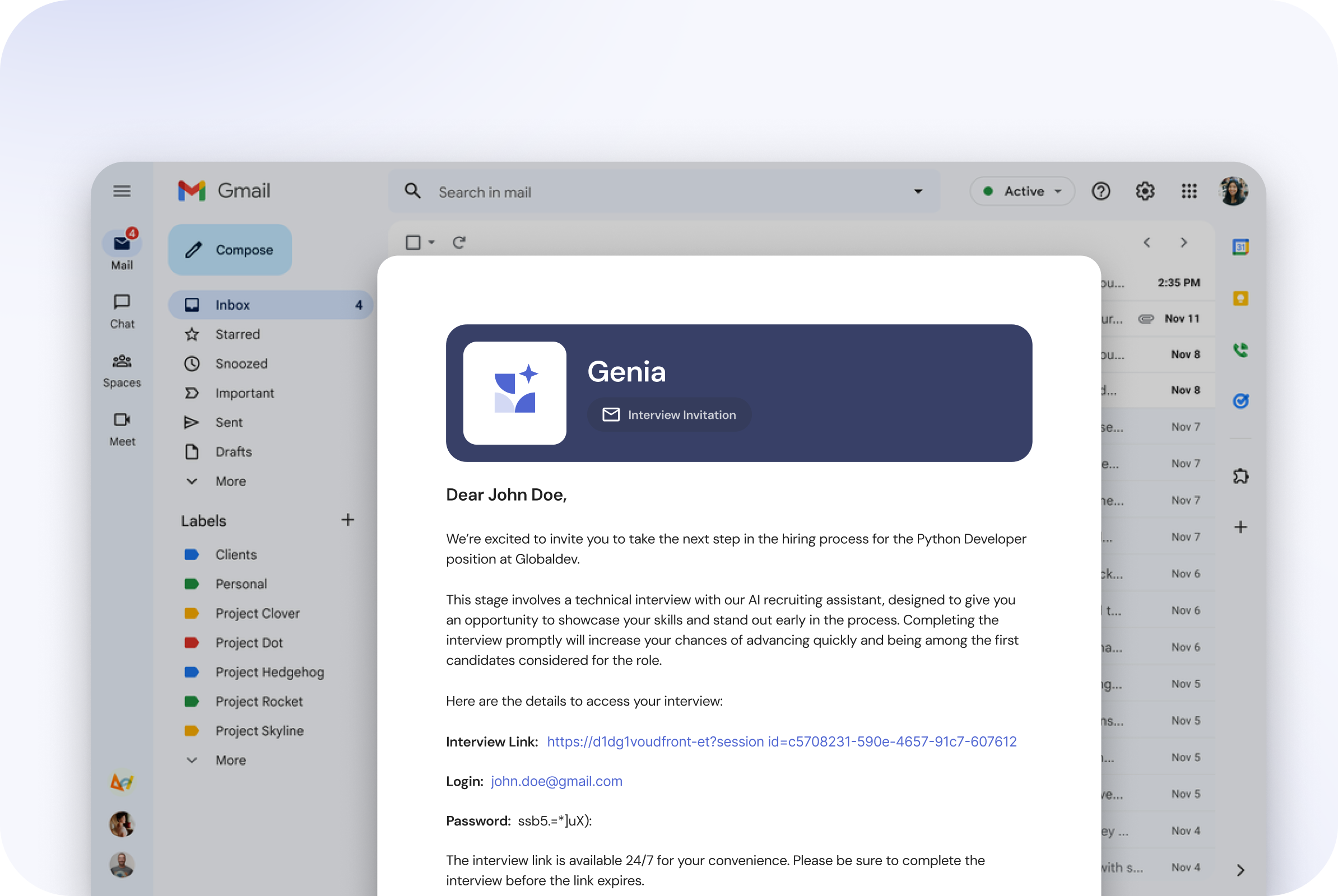Open Google Keep side panel icon
Image resolution: width=1338 pixels, height=896 pixels.
click(1240, 298)
